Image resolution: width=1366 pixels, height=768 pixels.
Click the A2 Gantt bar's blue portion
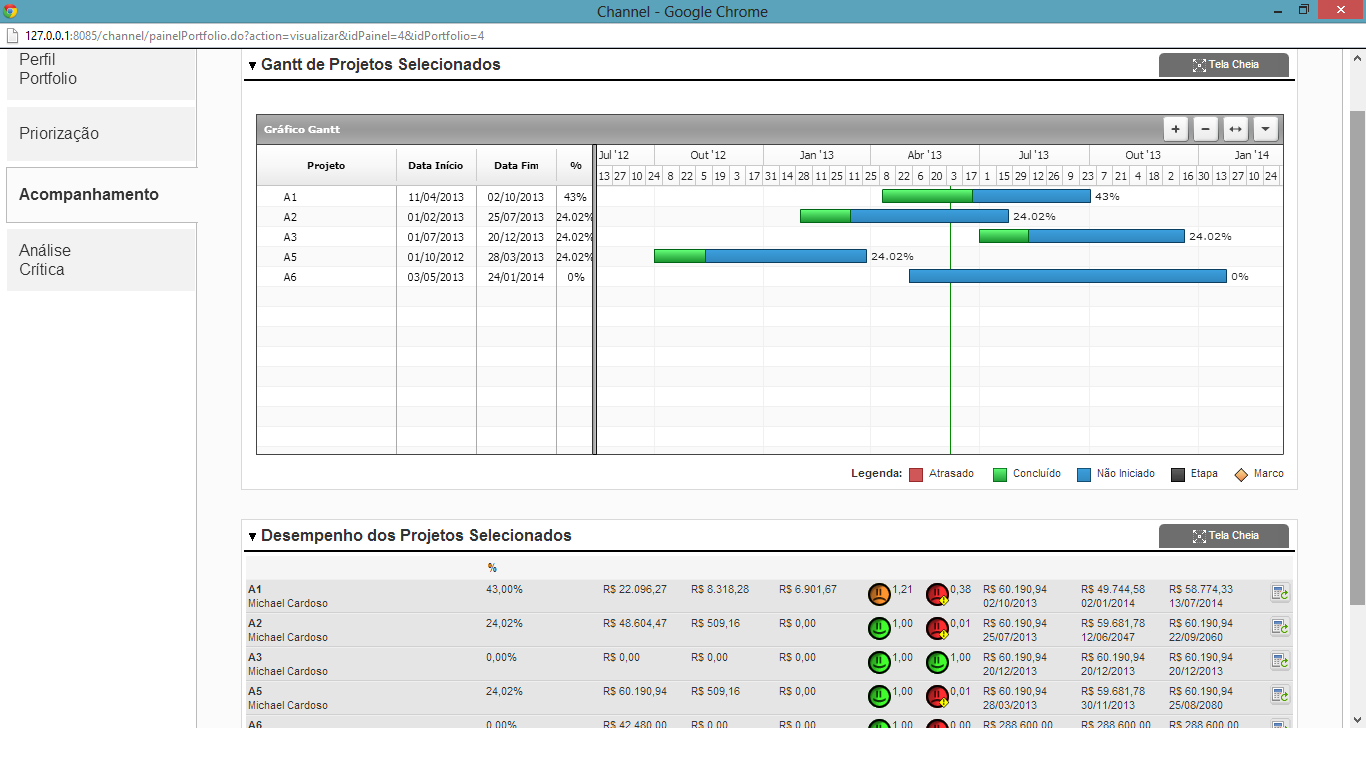coord(929,216)
